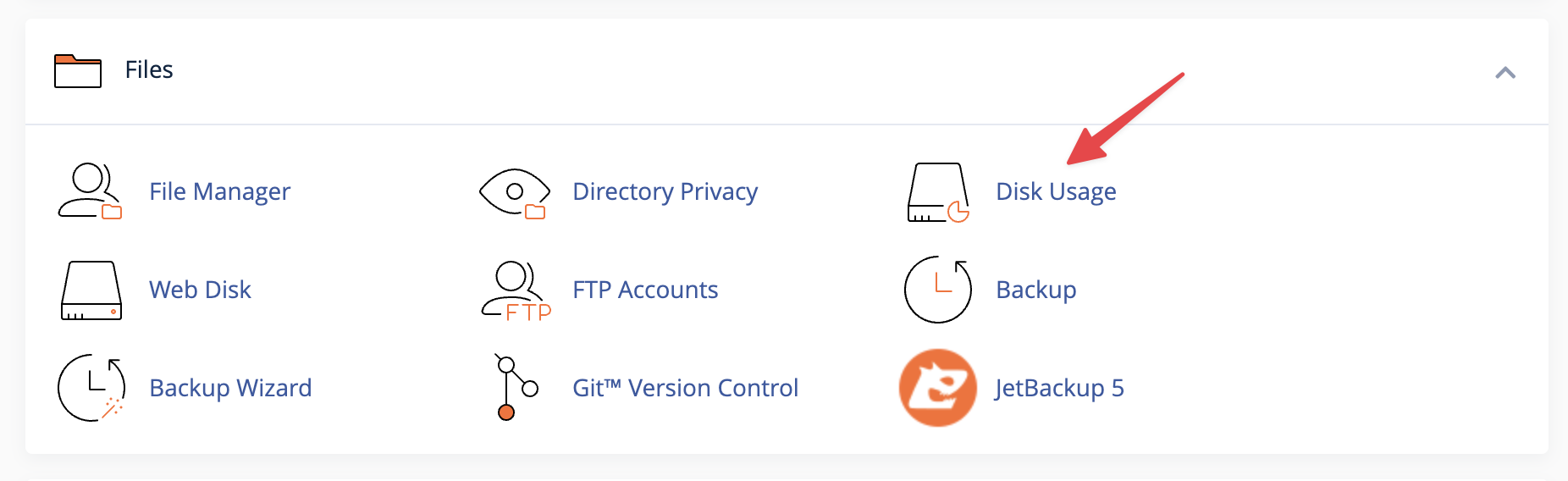Click the Web Disk text link
Screen dimensions: 1568x481
[x=200, y=290]
